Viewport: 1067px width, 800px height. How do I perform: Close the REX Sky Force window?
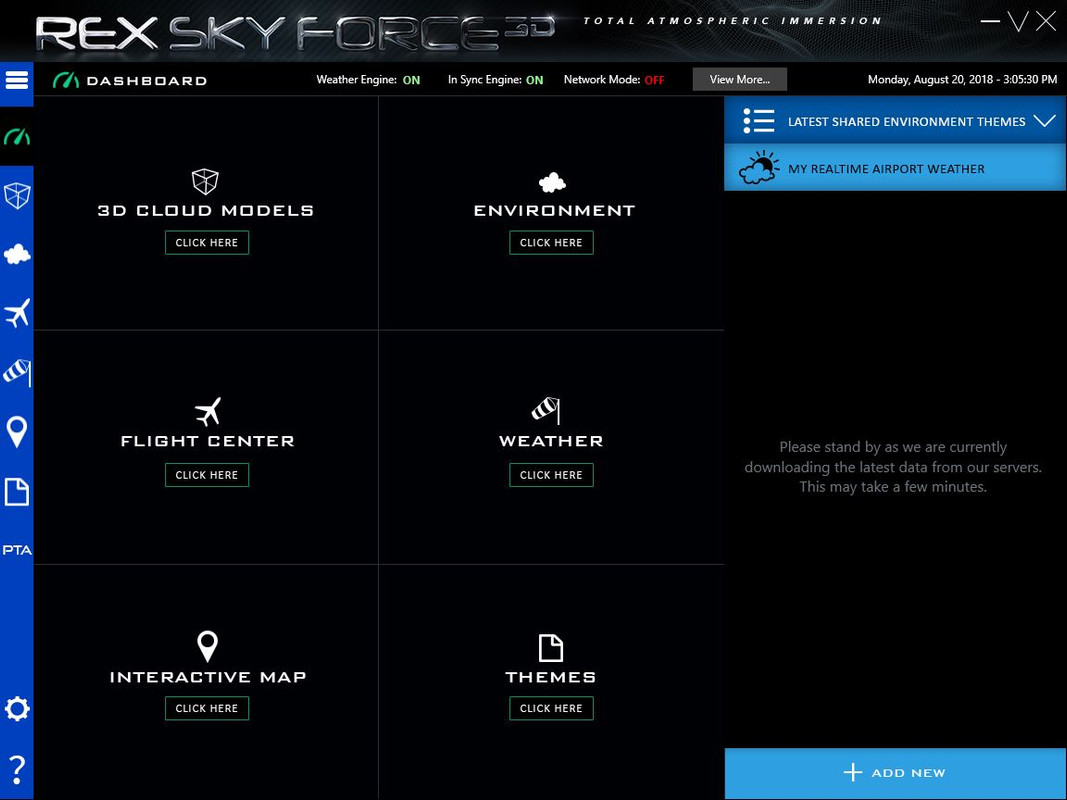(x=1046, y=21)
